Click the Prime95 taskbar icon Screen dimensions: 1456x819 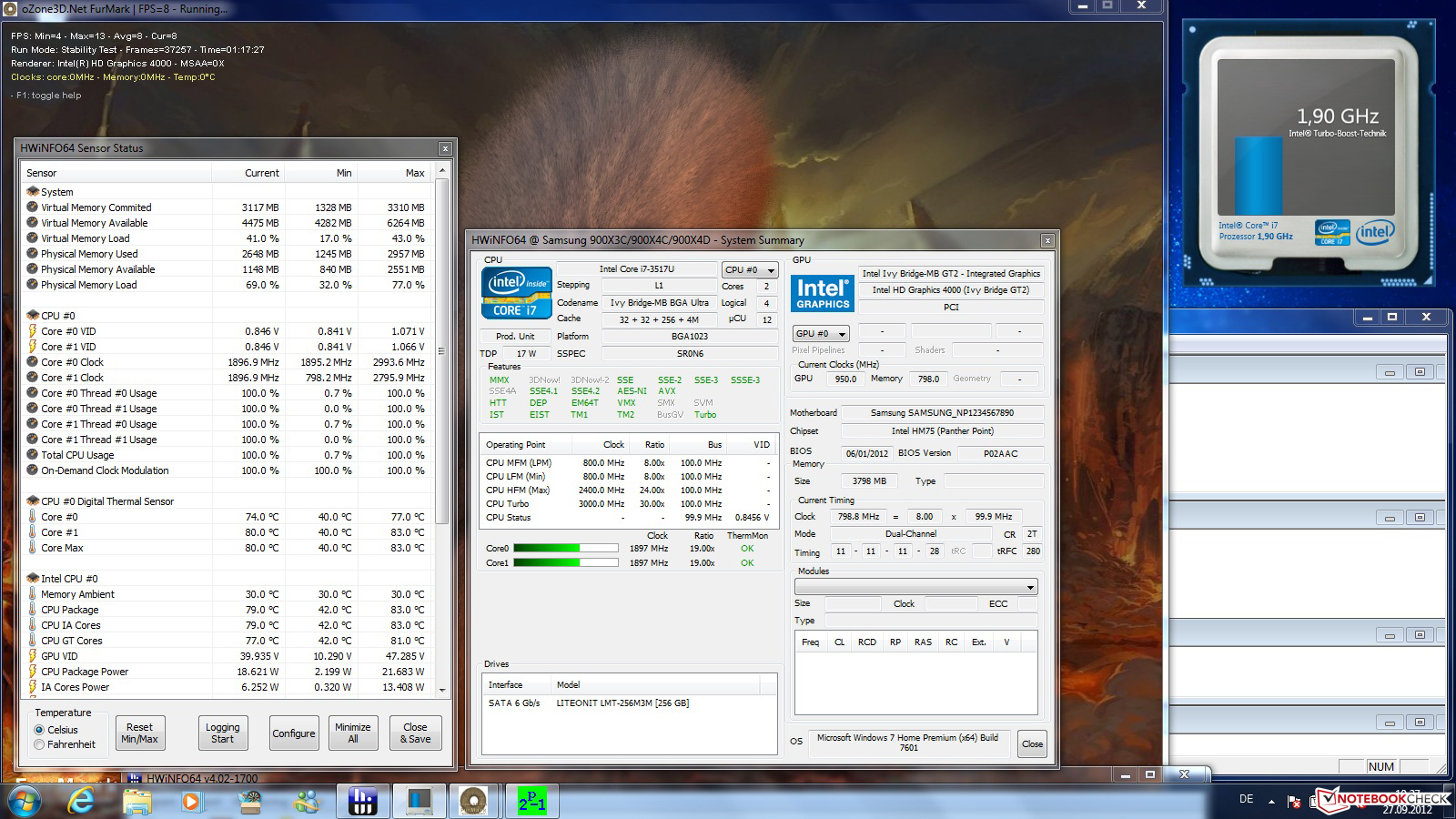coord(531,801)
